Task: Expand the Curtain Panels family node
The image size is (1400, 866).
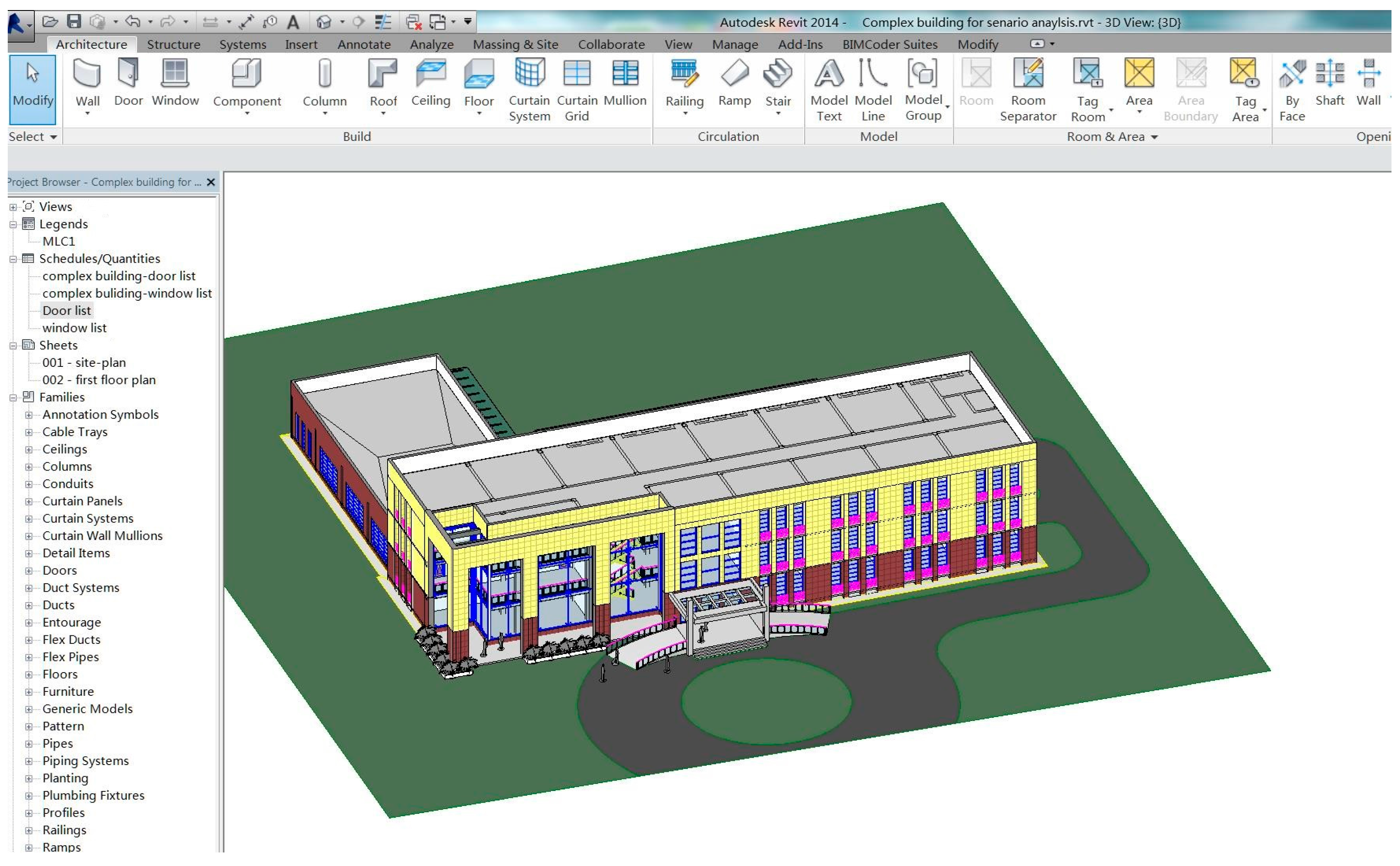Action: pos(29,502)
